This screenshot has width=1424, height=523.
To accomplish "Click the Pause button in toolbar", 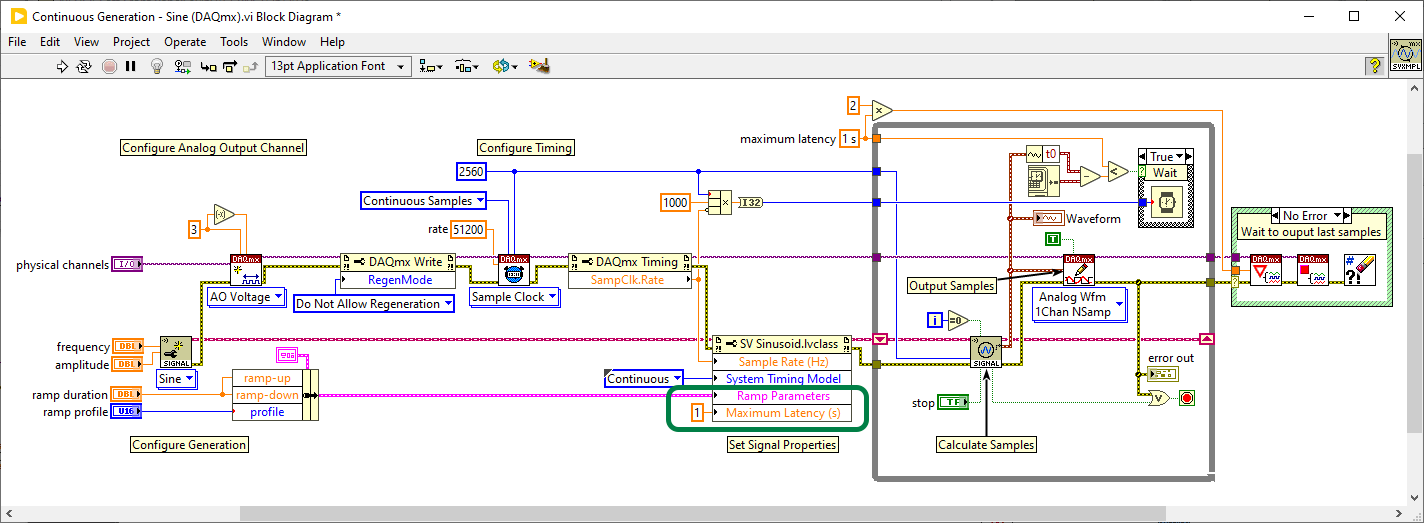I will click(131, 66).
